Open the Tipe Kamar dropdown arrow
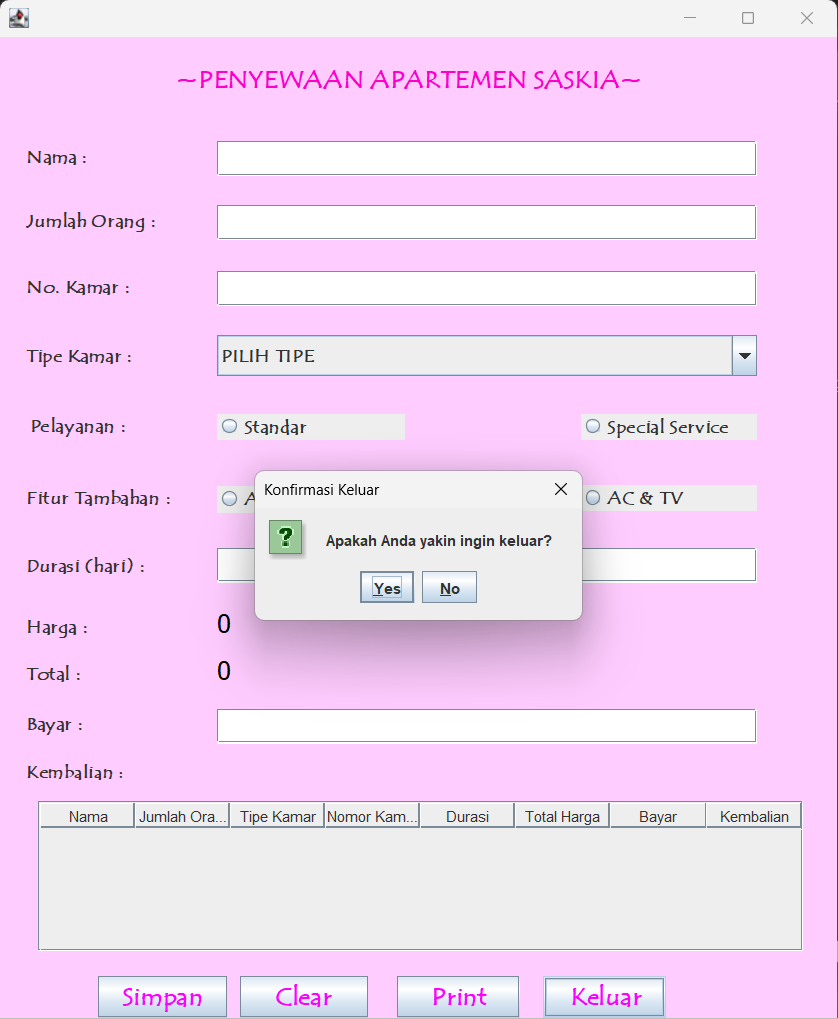Viewport: 838px width, 1019px height. pyautogui.click(x=744, y=356)
